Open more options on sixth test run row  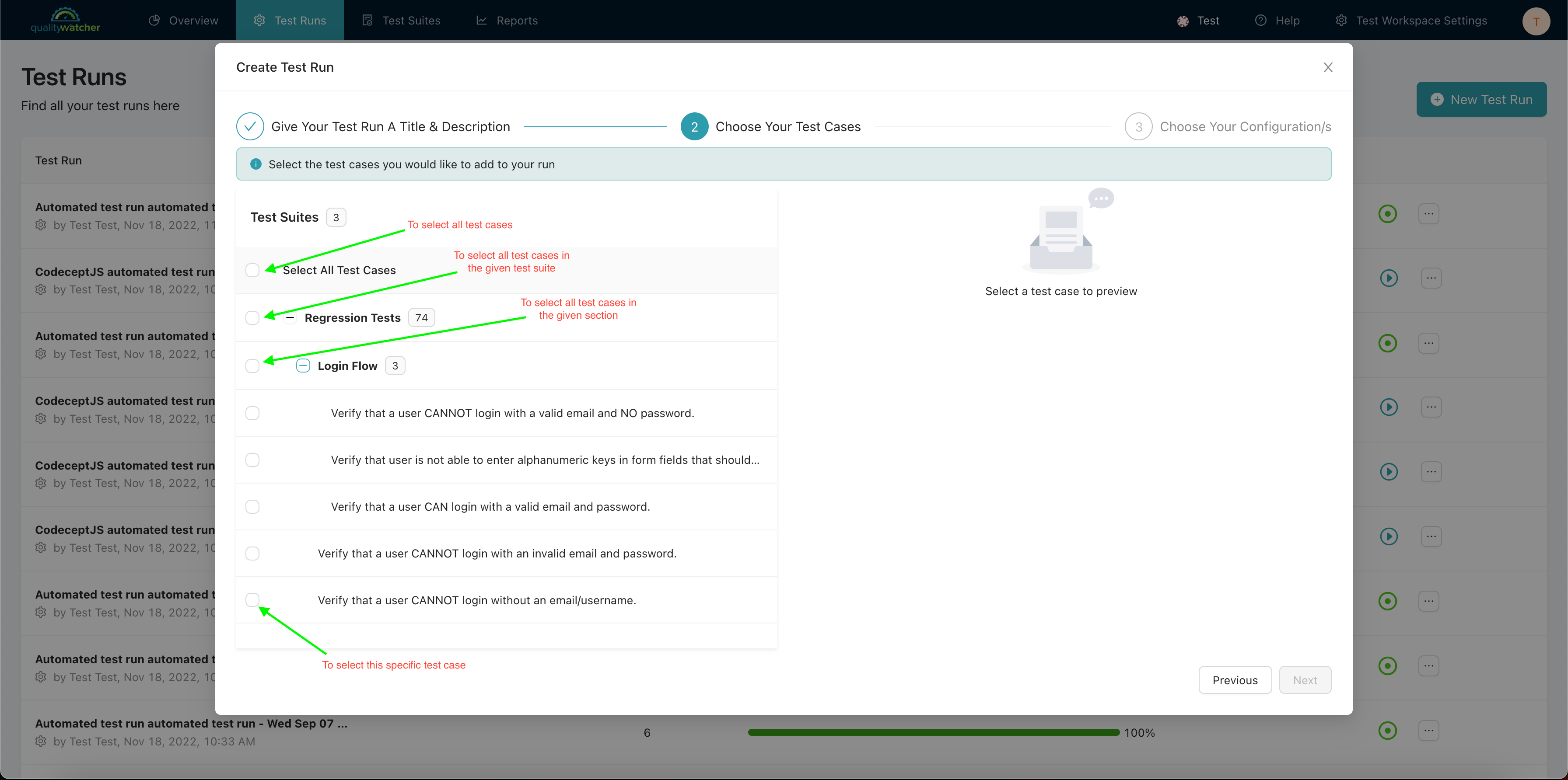coord(1431,536)
